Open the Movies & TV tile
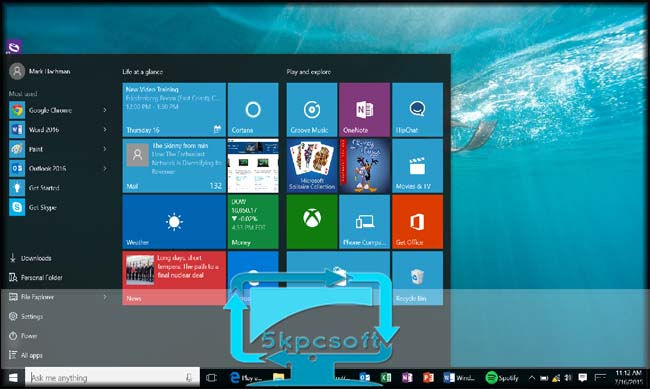The width and height of the screenshot is (650, 389). 417,166
